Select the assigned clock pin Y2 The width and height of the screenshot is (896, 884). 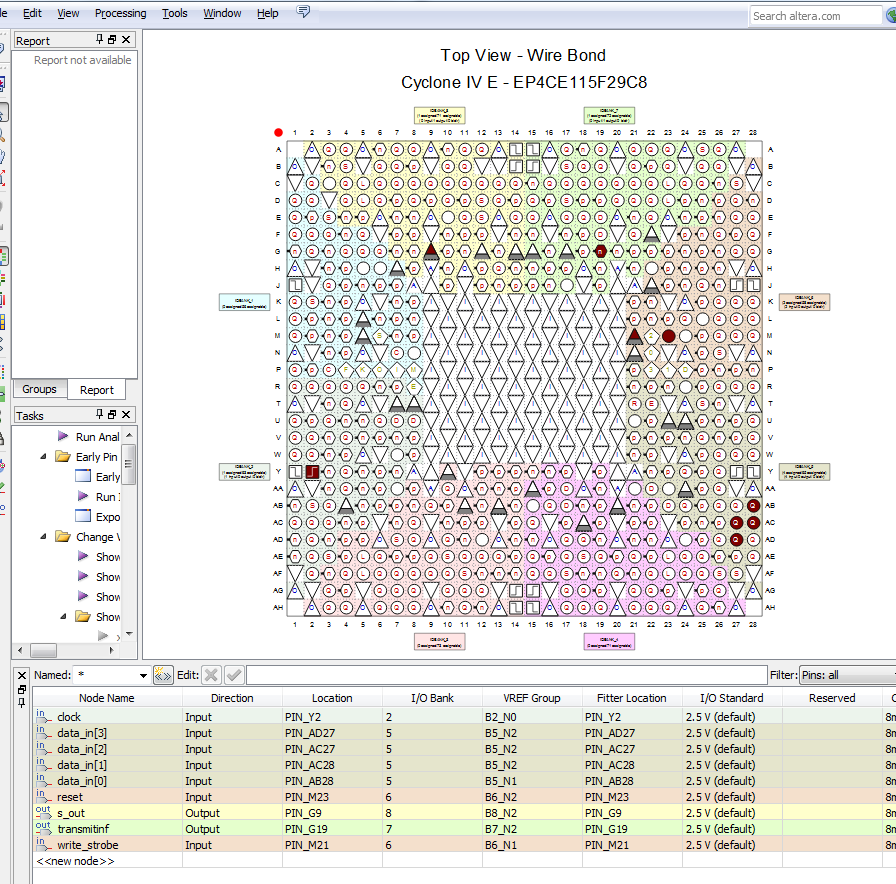click(x=312, y=472)
